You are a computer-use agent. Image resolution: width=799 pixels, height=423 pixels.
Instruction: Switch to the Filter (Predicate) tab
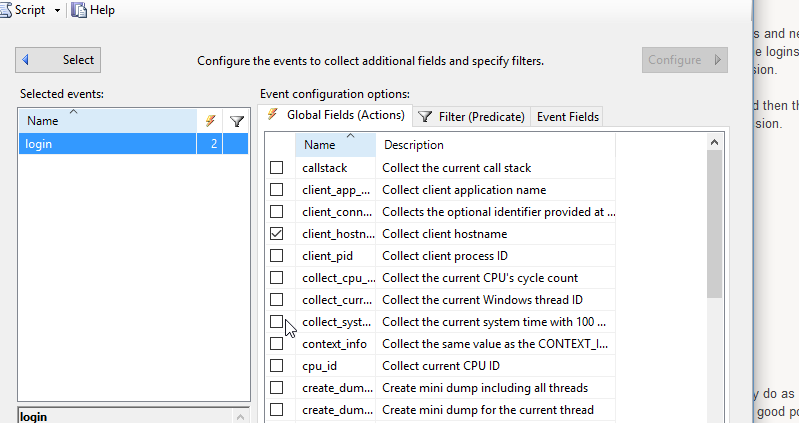(470, 117)
